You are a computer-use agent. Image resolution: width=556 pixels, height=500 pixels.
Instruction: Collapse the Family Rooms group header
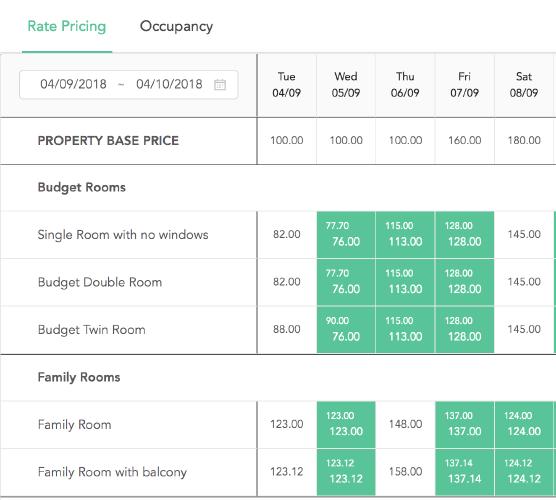(x=79, y=377)
